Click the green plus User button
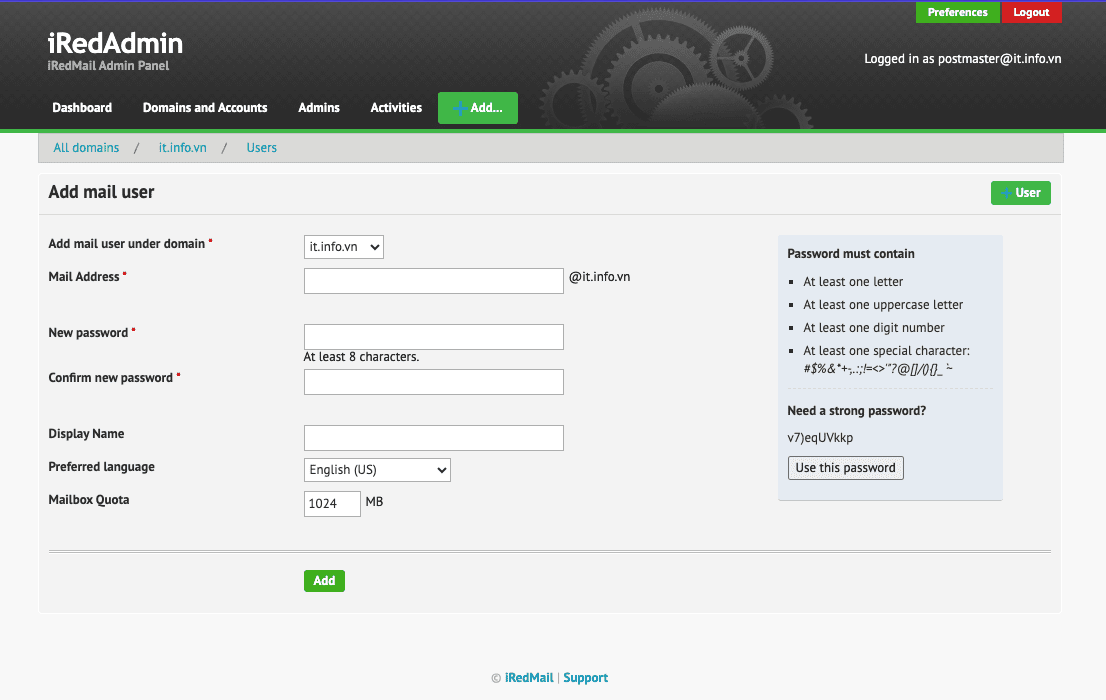The image size is (1106, 700). (x=1020, y=193)
